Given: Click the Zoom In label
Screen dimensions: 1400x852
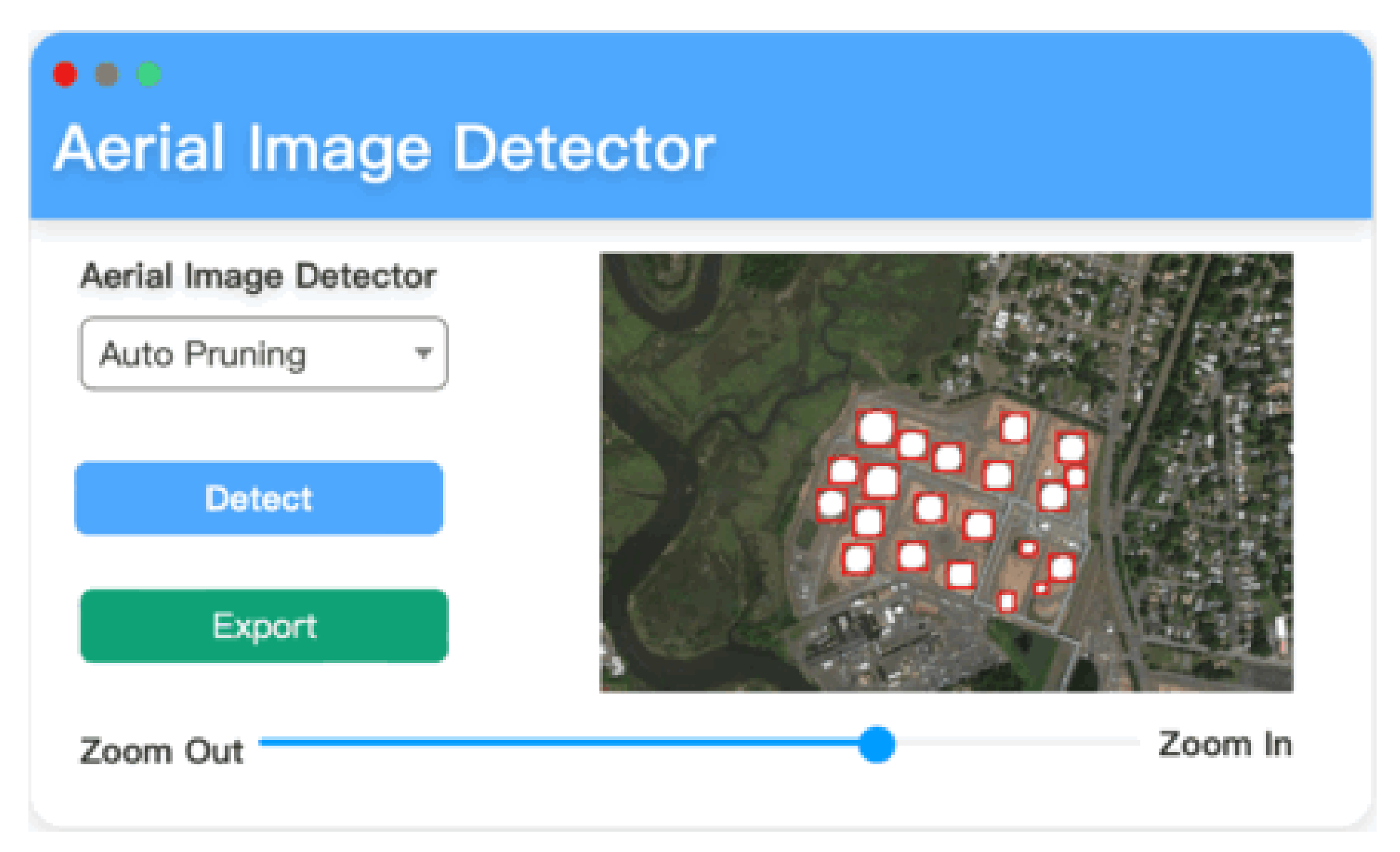Looking at the screenshot, I should tap(1225, 744).
